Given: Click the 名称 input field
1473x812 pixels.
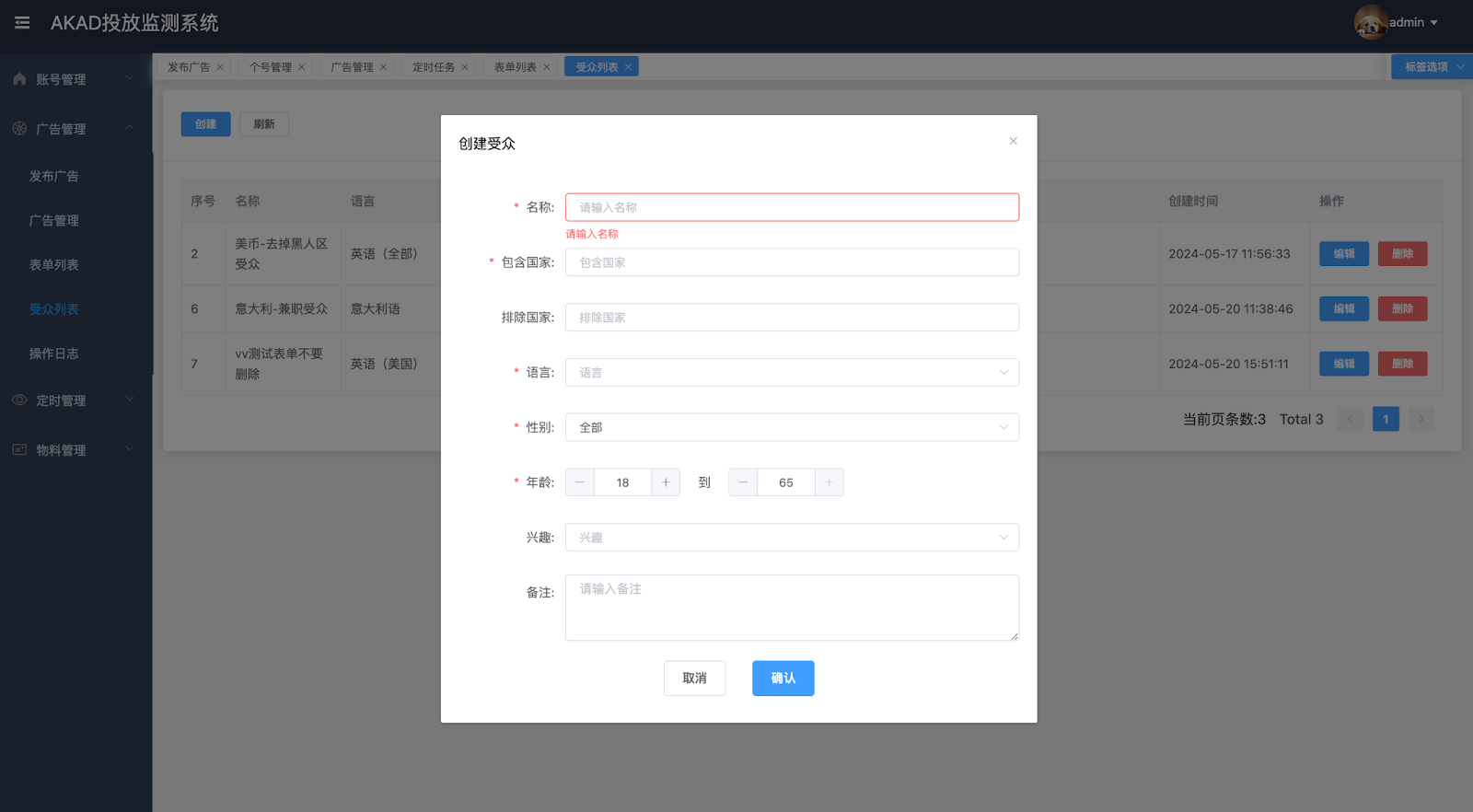Looking at the screenshot, I should pyautogui.click(x=792, y=207).
